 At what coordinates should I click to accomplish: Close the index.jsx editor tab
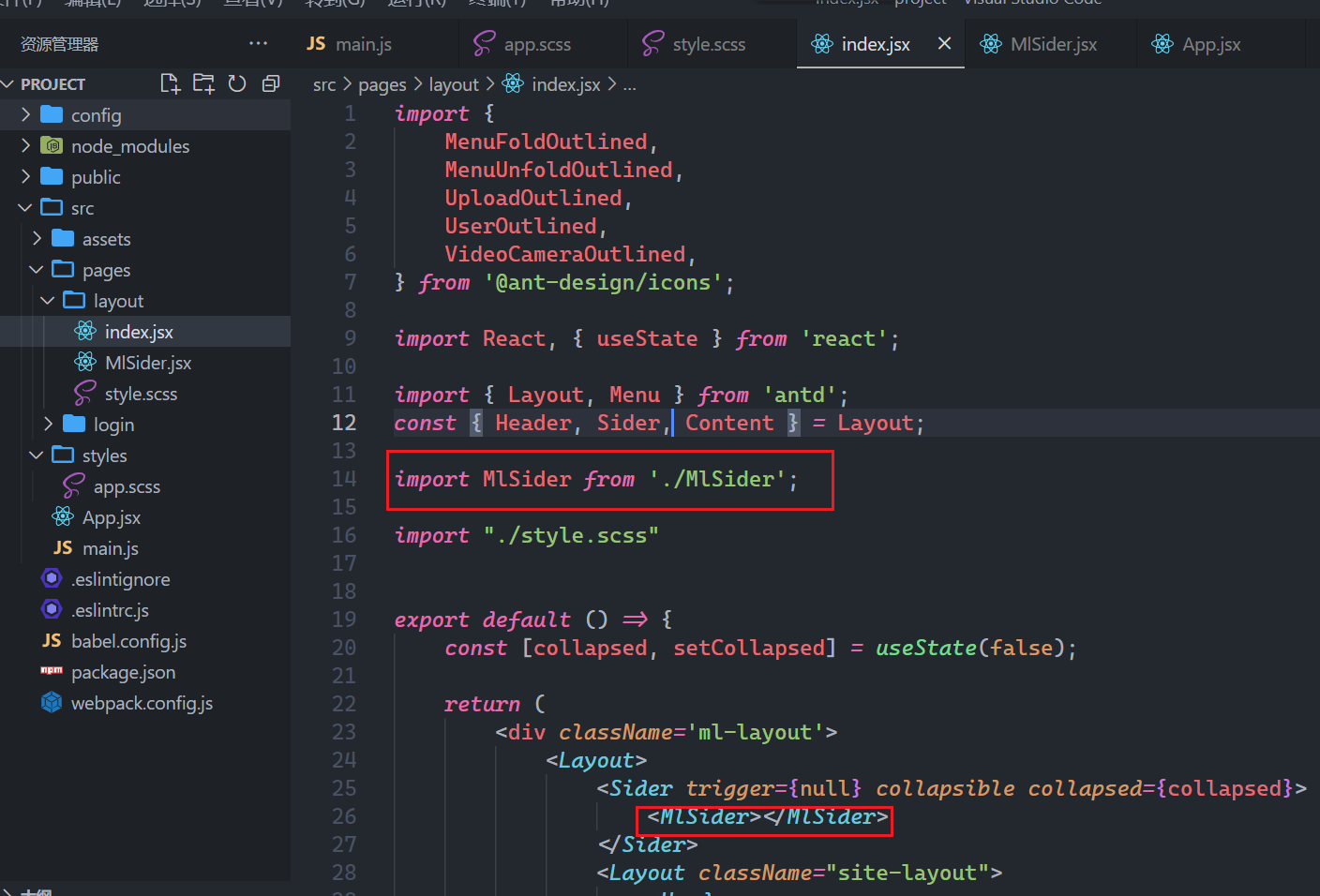944,43
